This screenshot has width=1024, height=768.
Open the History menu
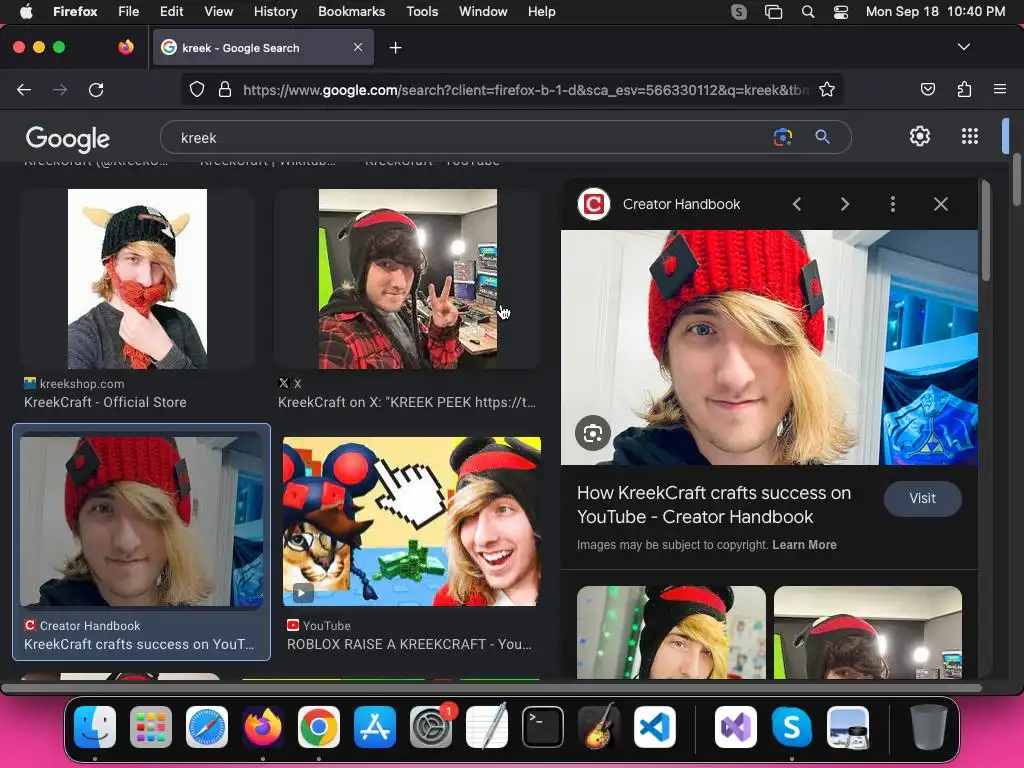pyautogui.click(x=276, y=12)
